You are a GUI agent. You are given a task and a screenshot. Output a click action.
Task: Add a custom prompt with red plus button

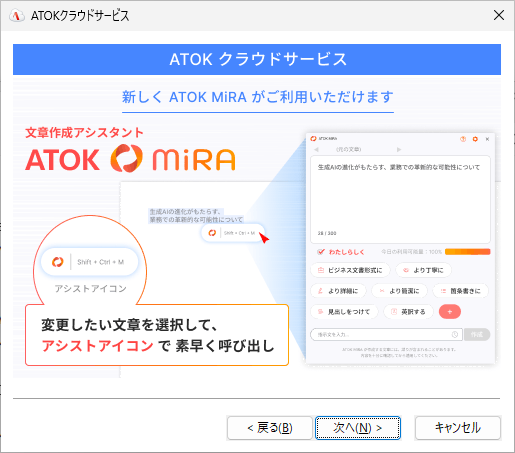pos(450,312)
